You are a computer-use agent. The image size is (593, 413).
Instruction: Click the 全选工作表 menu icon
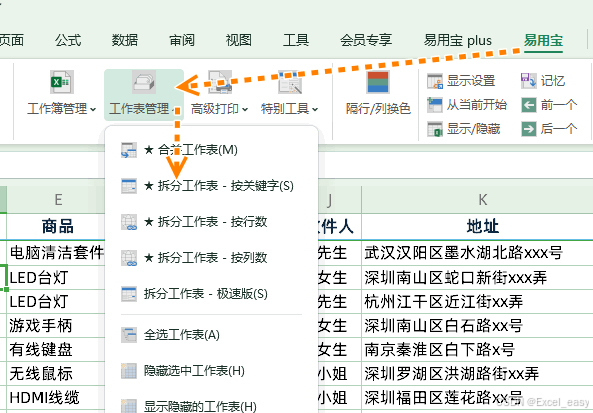(129, 335)
